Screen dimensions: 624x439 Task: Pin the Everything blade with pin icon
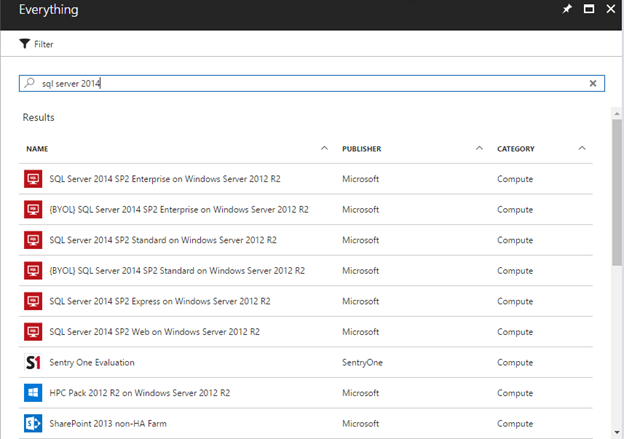(567, 9)
